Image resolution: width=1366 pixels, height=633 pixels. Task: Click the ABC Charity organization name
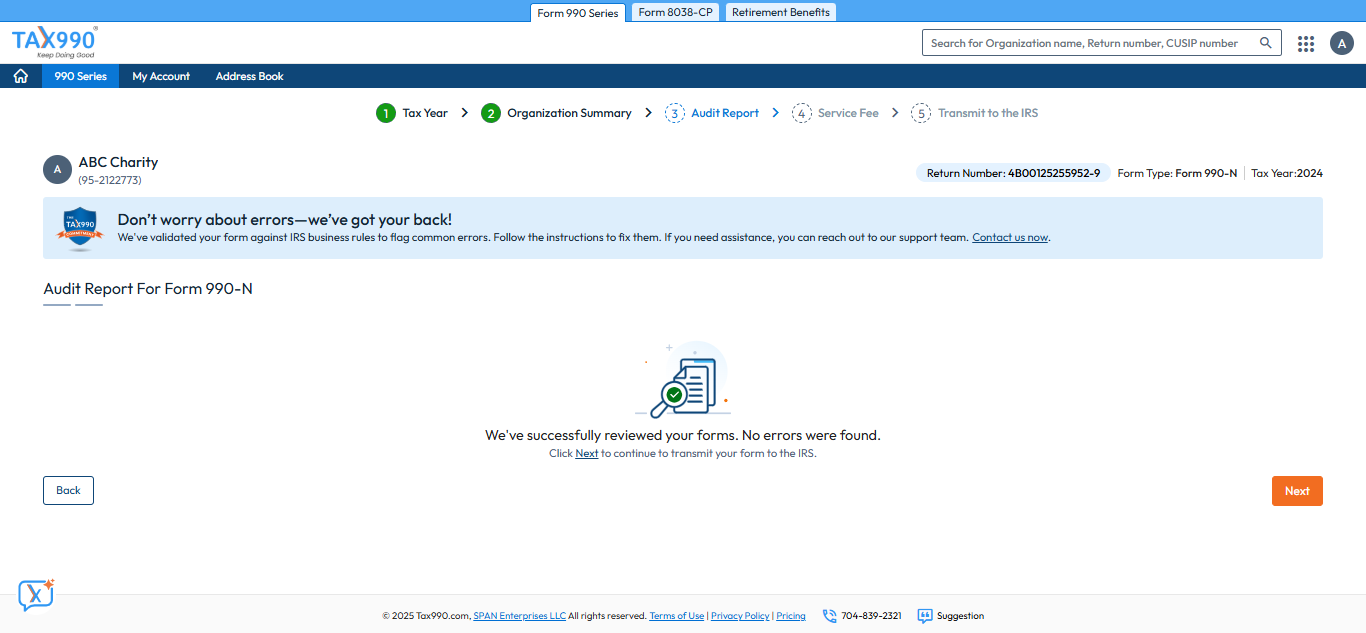(118, 162)
